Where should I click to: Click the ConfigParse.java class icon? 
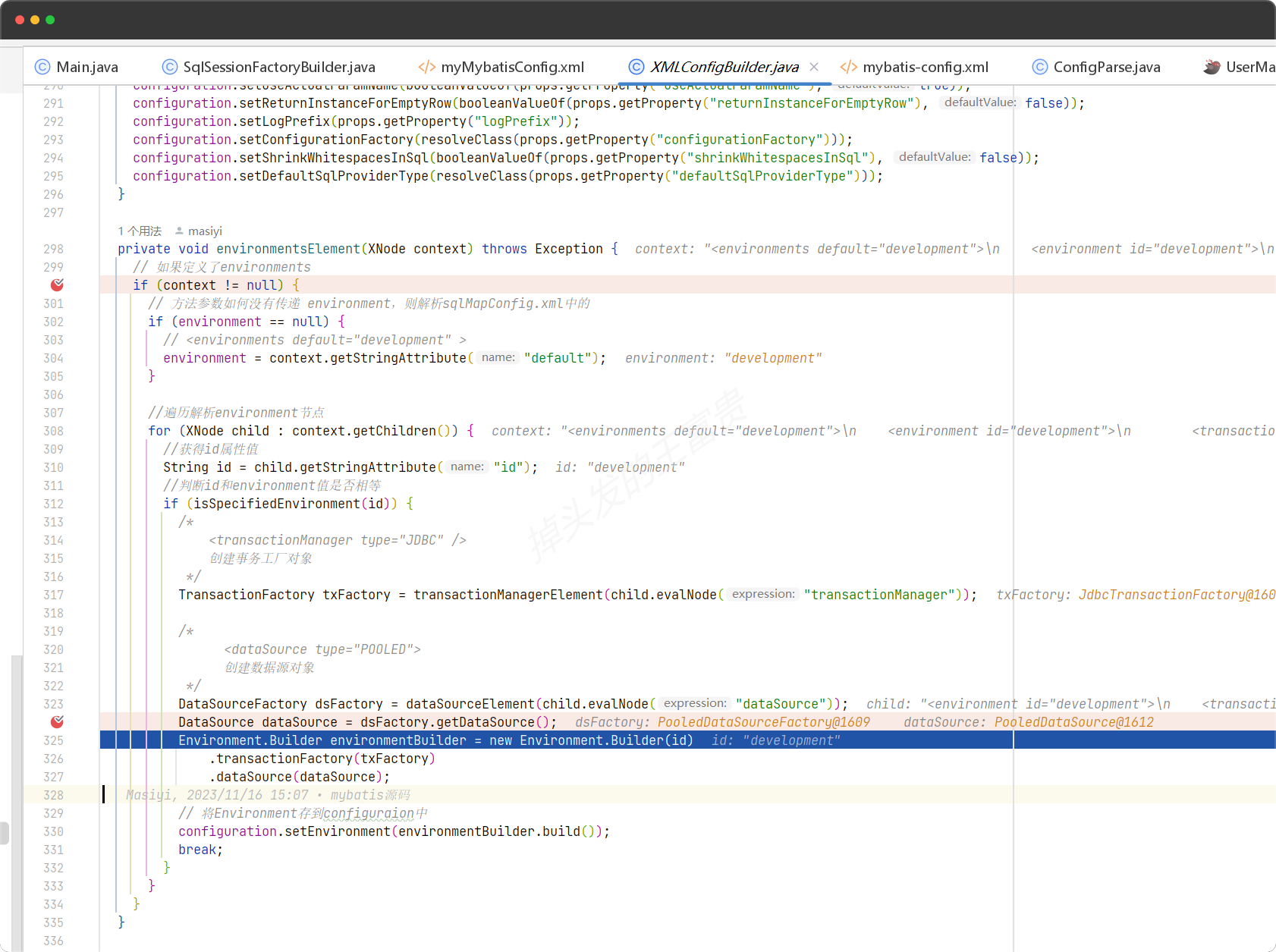tap(1040, 67)
